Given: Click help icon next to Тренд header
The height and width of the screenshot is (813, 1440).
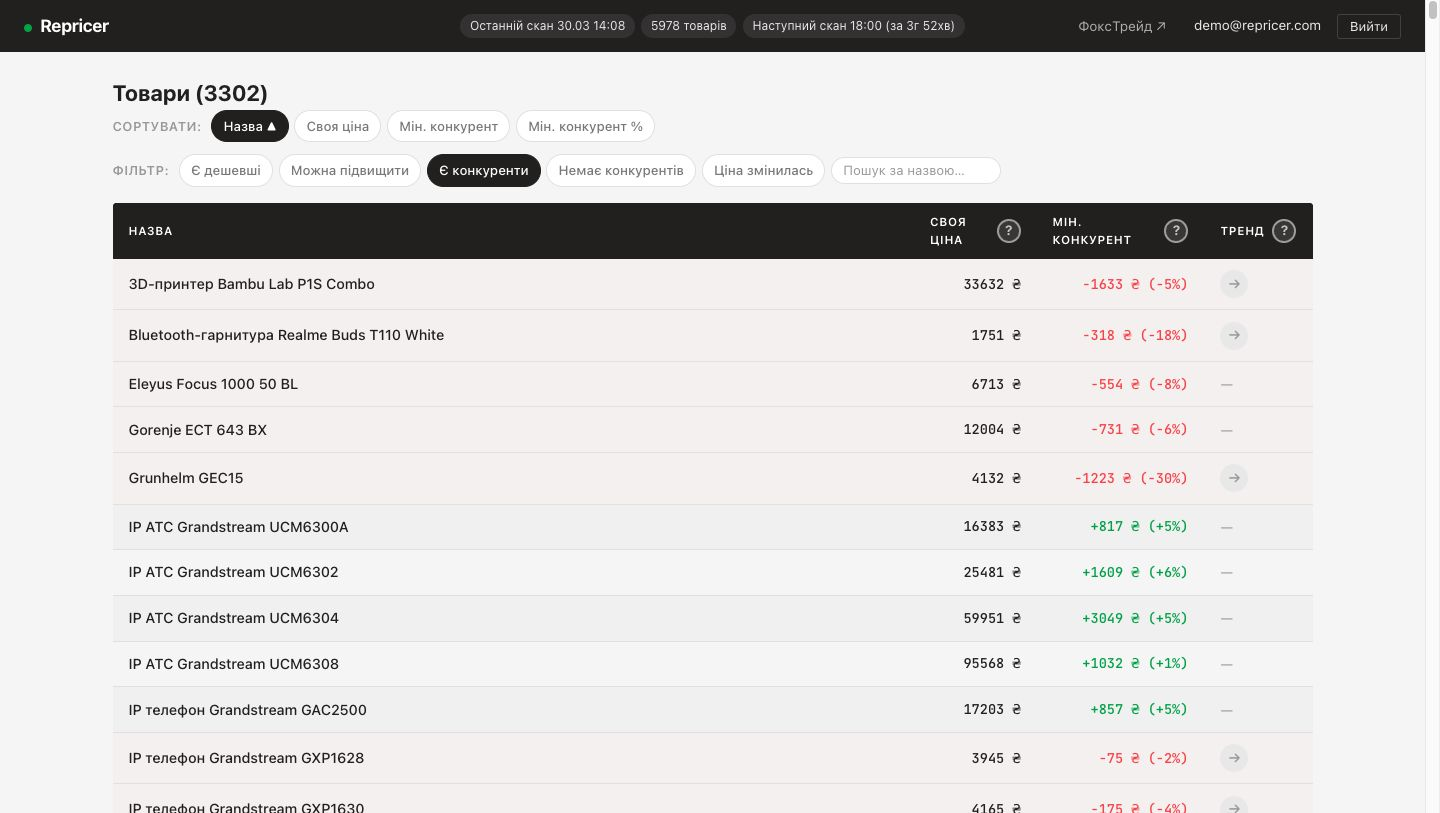Looking at the screenshot, I should pyautogui.click(x=1284, y=231).
